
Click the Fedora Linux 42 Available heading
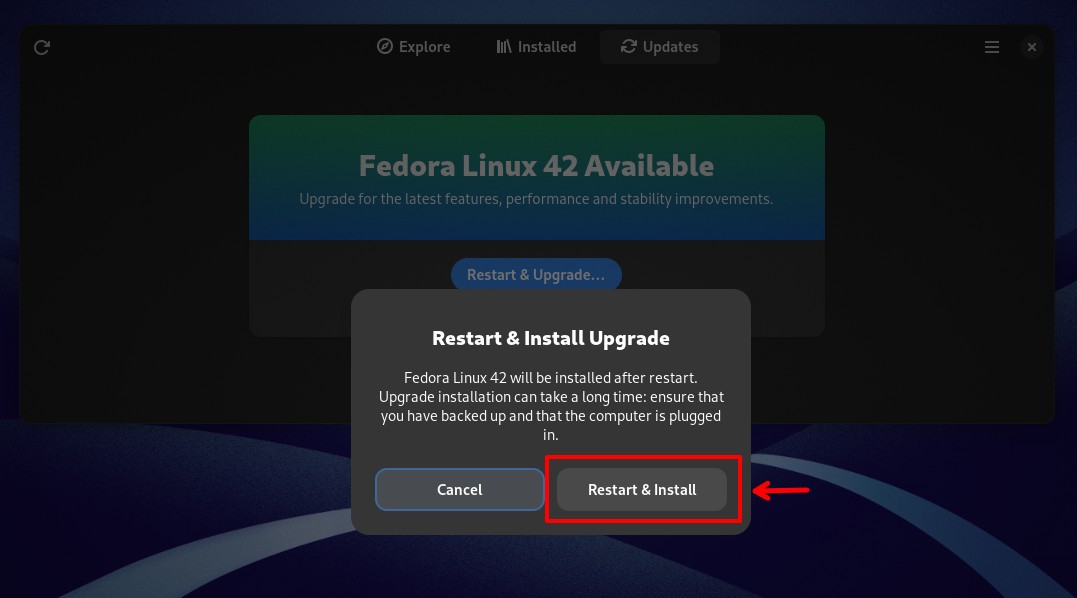pos(536,165)
